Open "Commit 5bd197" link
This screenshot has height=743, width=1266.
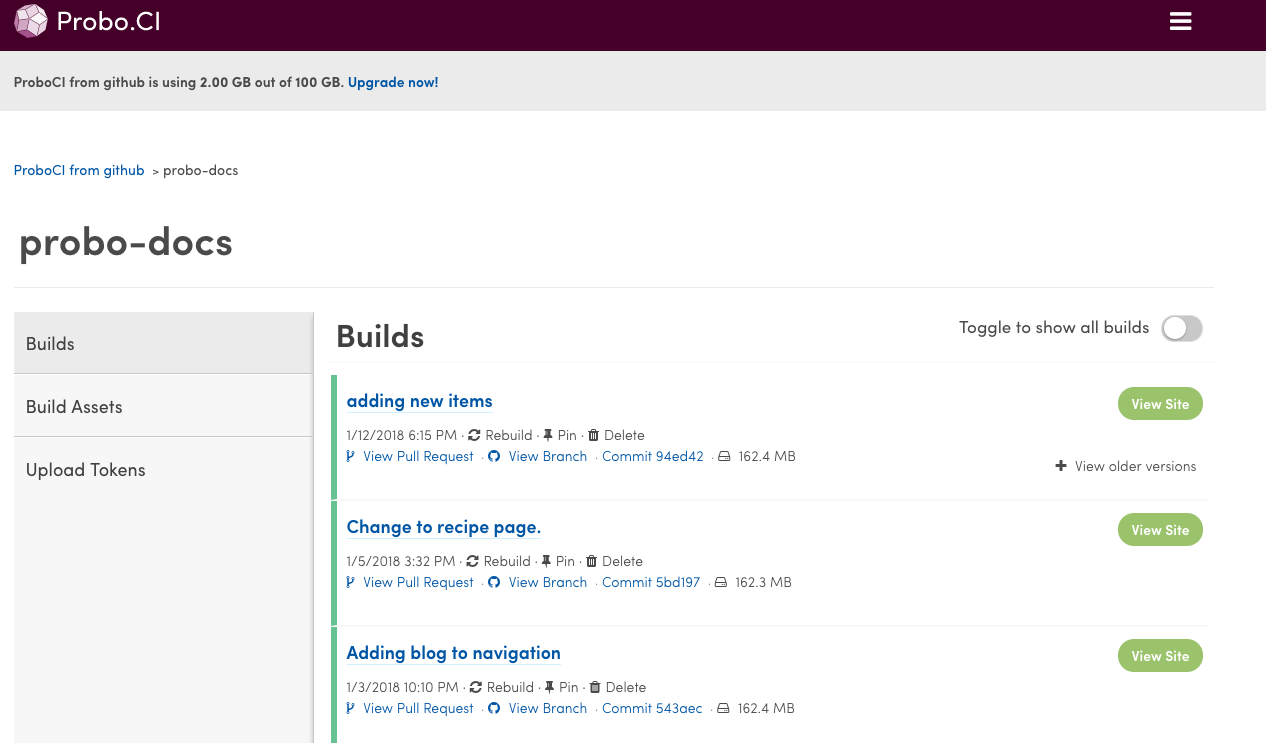pos(651,582)
